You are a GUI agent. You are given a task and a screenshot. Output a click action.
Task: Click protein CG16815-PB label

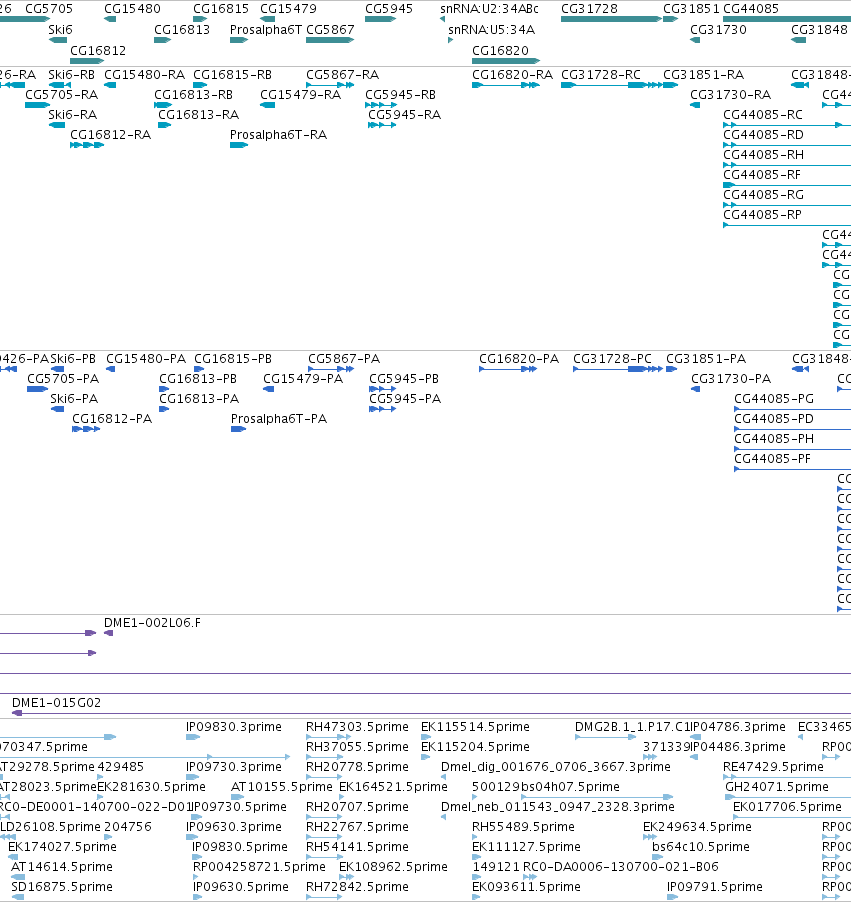pyautogui.click(x=233, y=359)
